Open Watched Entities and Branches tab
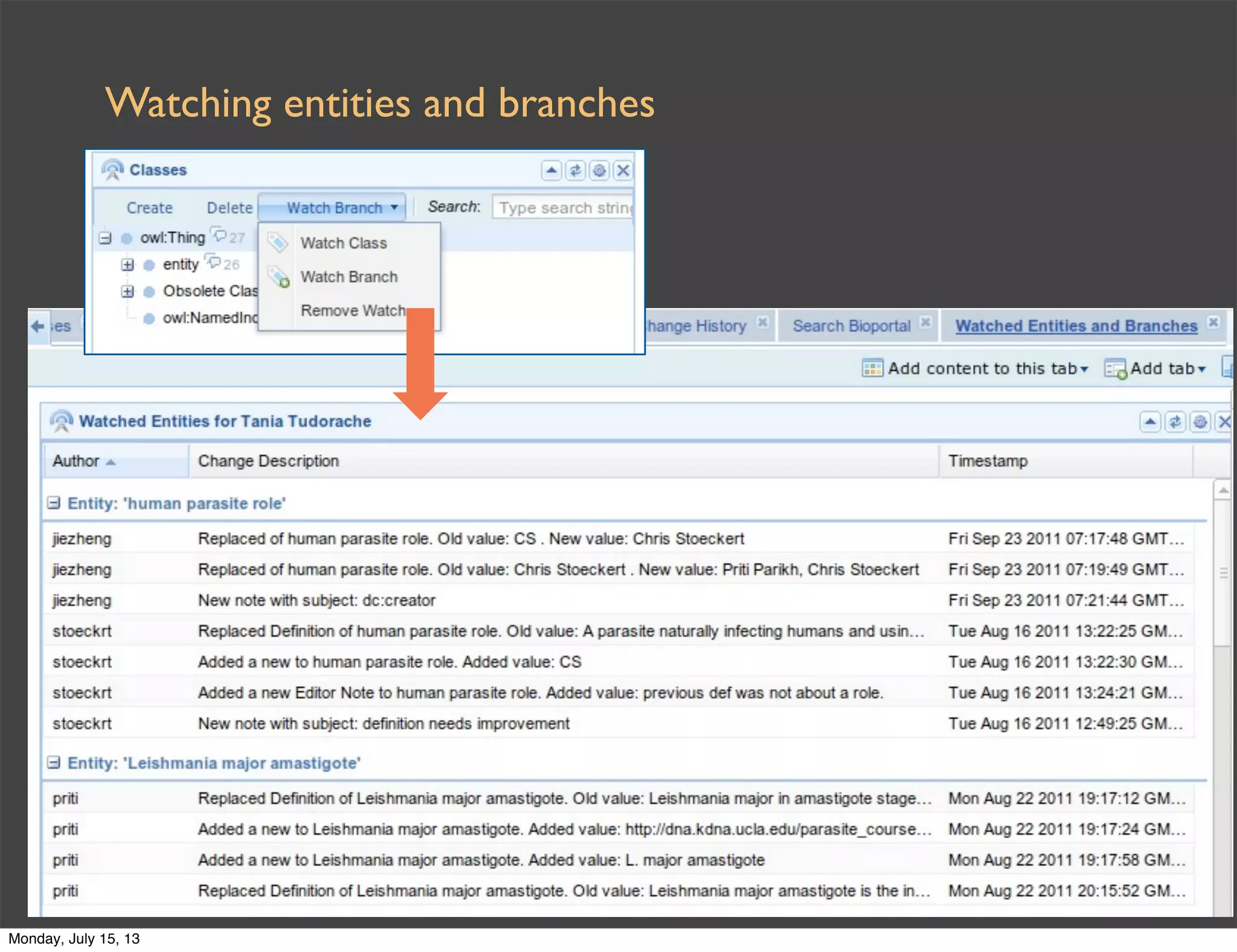Screen dimensions: 1237x952 point(1076,326)
